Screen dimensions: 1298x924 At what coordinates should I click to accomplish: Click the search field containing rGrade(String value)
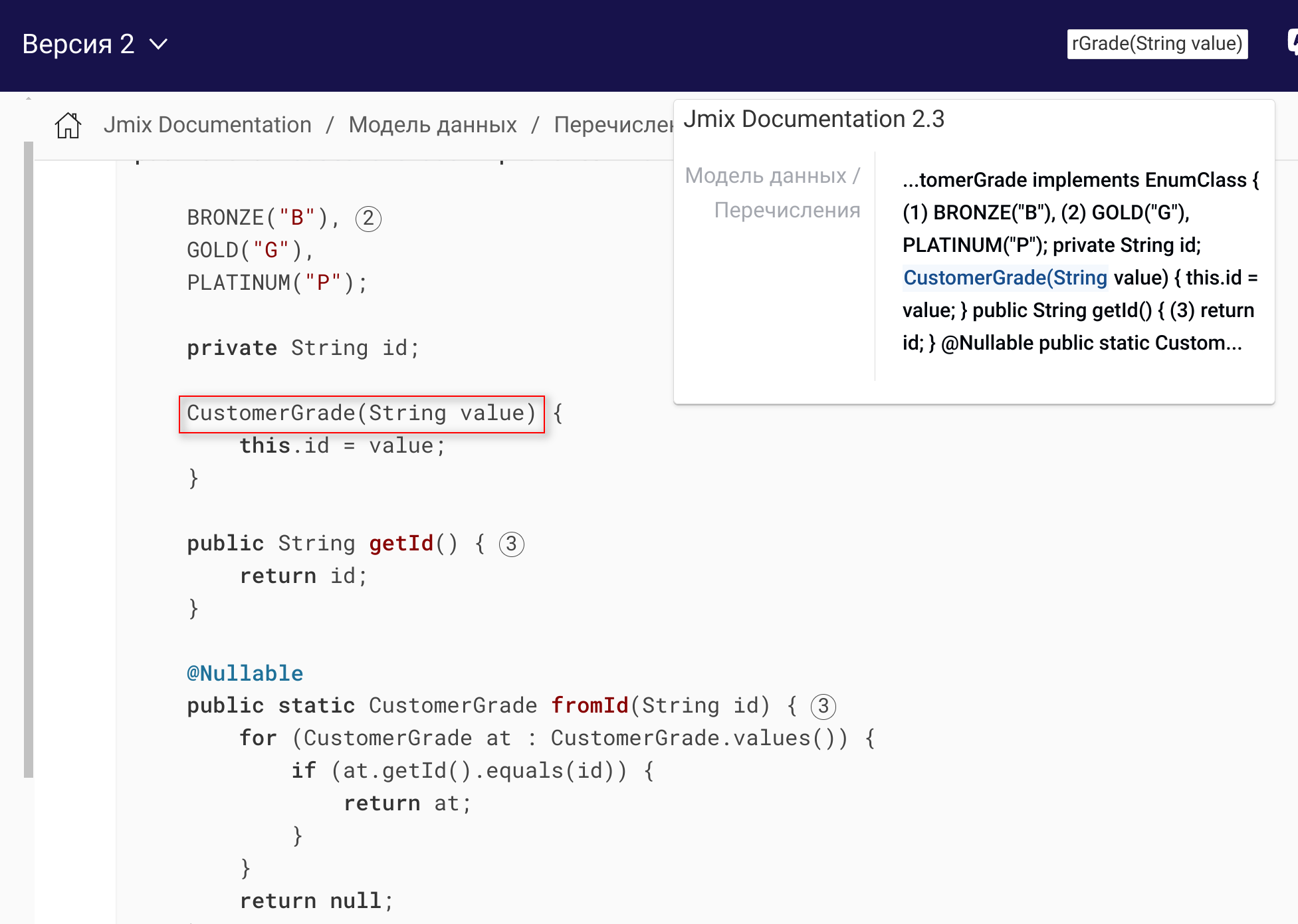click(1157, 44)
